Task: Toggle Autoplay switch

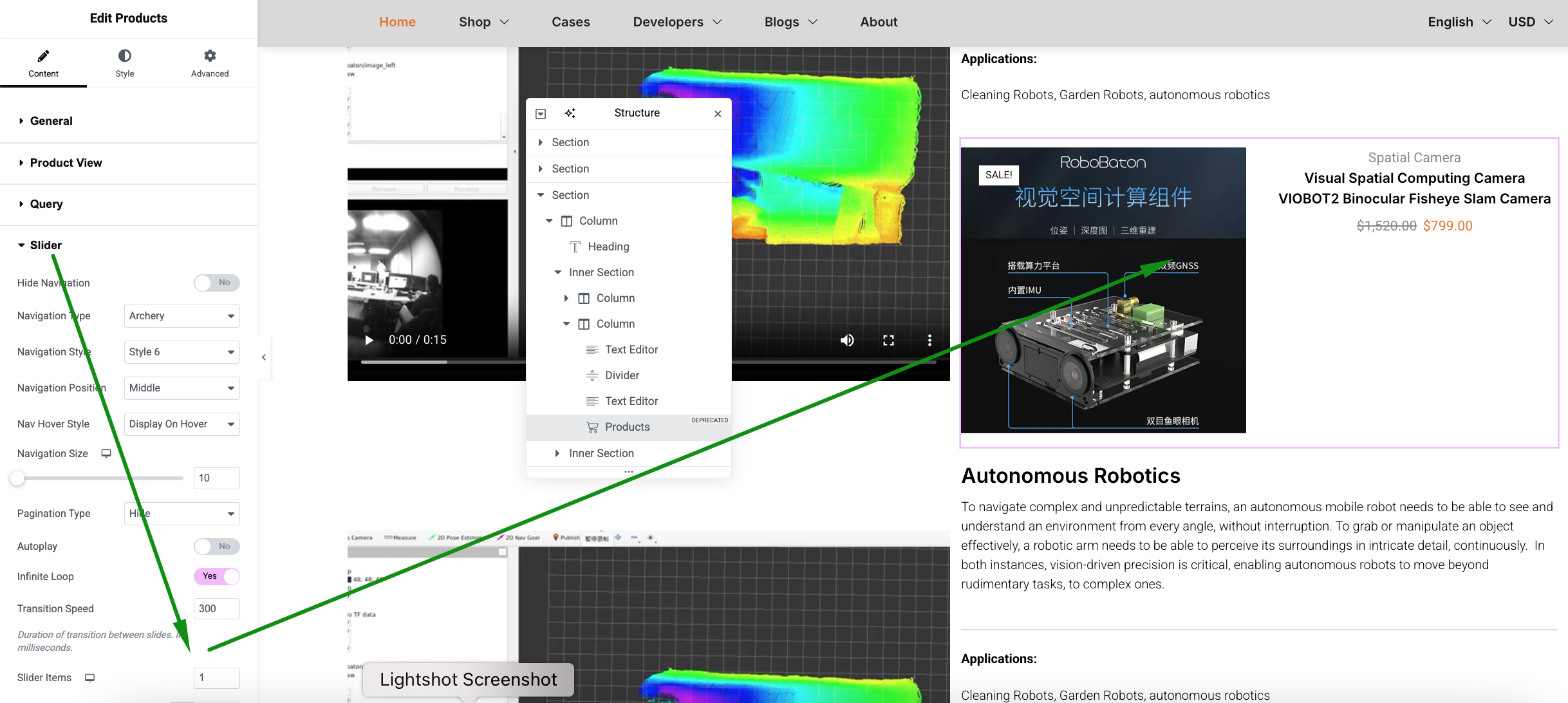Action: tap(217, 547)
